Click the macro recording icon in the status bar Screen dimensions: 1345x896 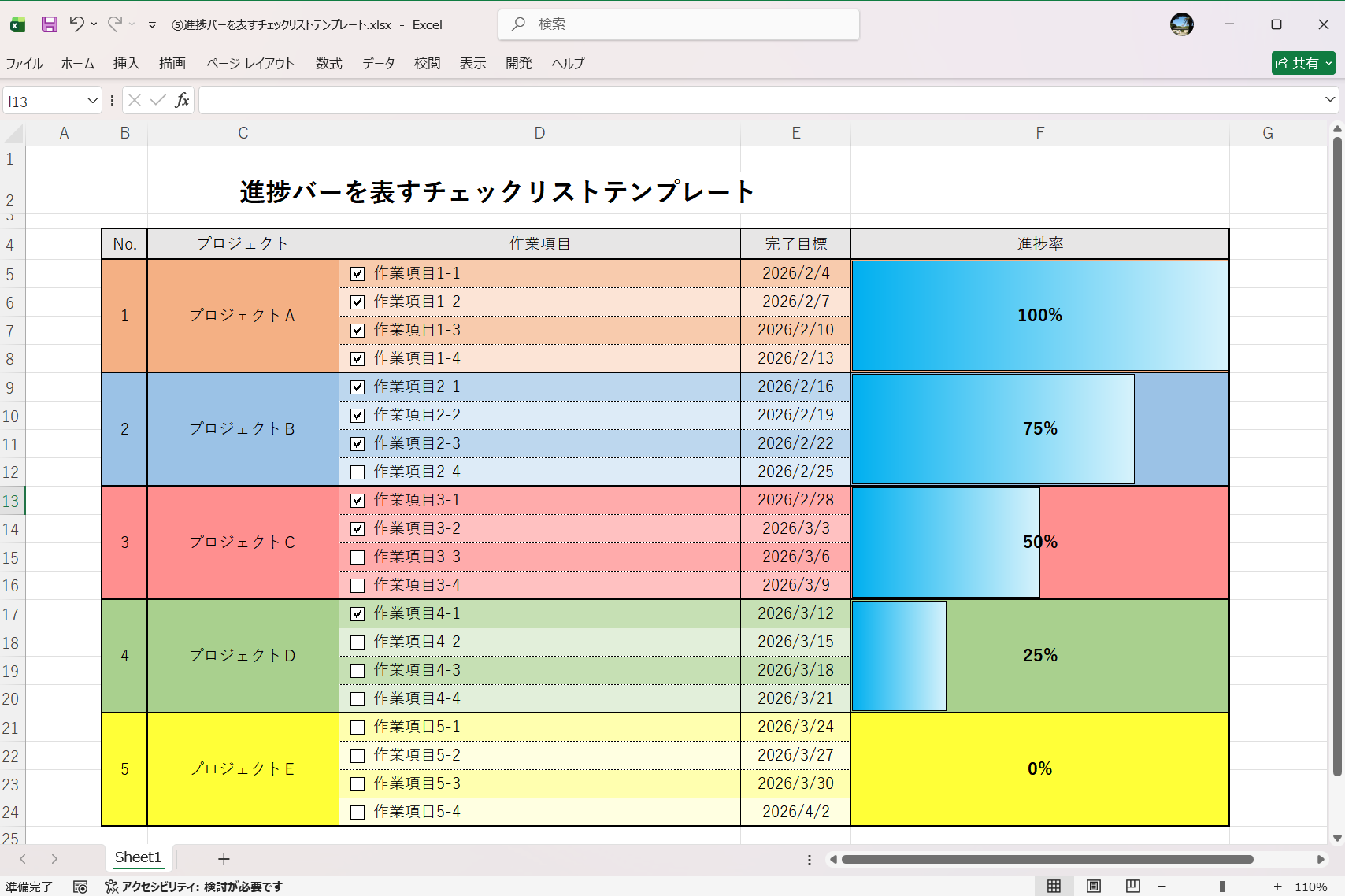80,886
